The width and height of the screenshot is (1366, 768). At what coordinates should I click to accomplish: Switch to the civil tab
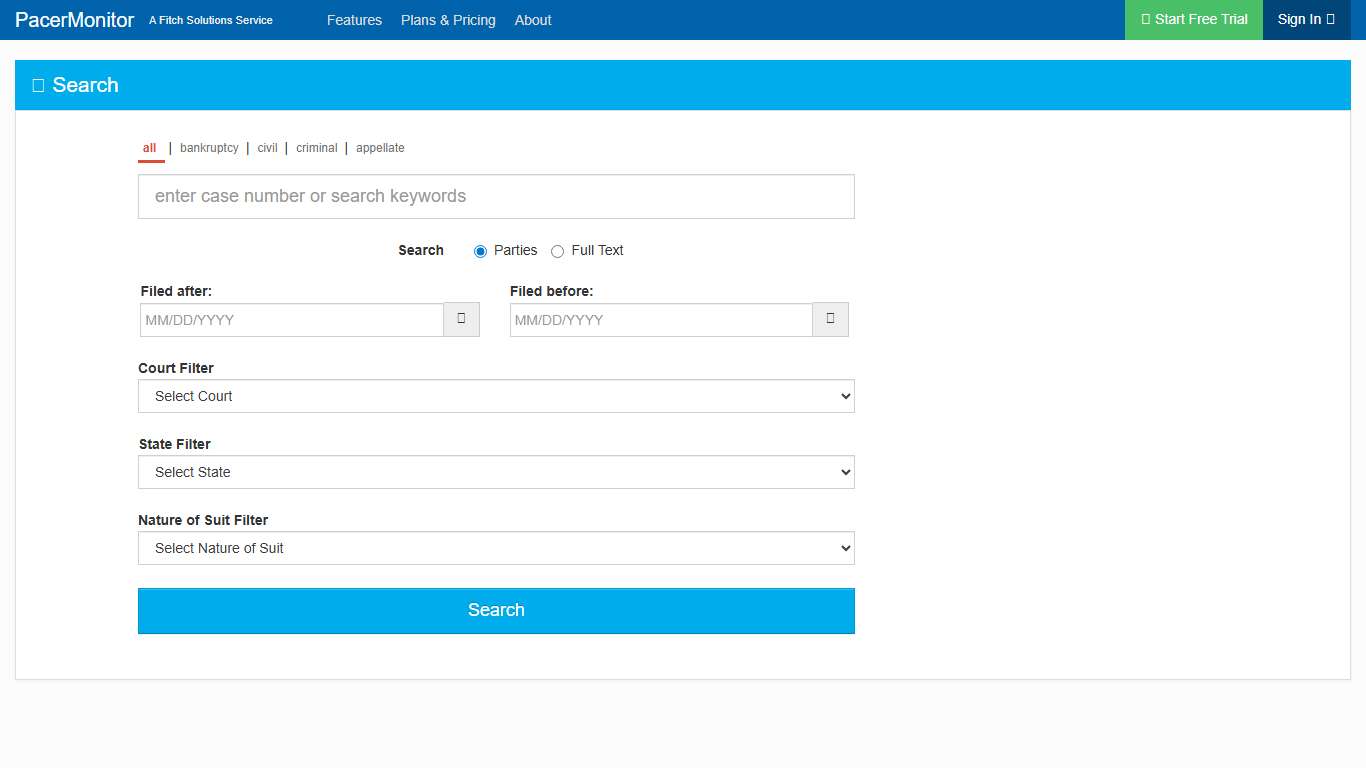click(267, 148)
